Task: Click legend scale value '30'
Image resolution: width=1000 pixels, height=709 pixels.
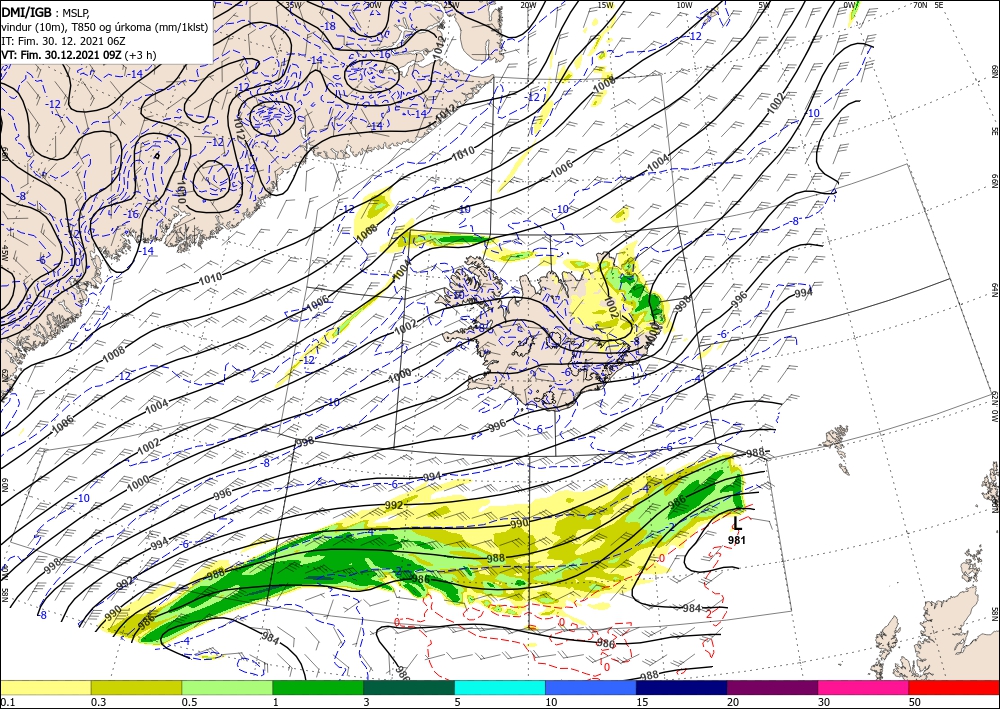Action: click(x=823, y=702)
